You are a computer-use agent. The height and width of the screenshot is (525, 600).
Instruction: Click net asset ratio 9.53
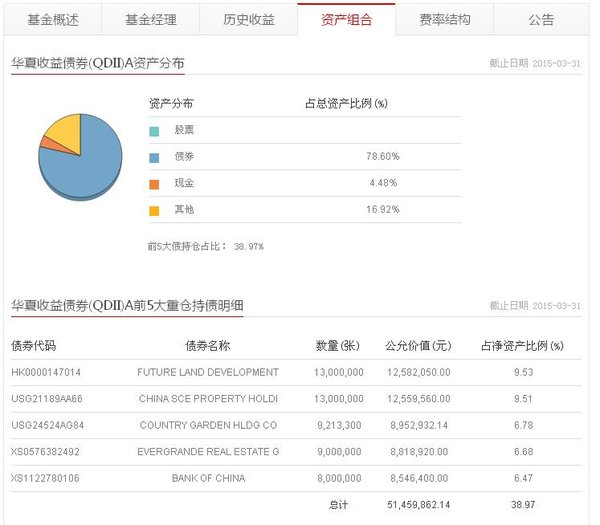523,372
